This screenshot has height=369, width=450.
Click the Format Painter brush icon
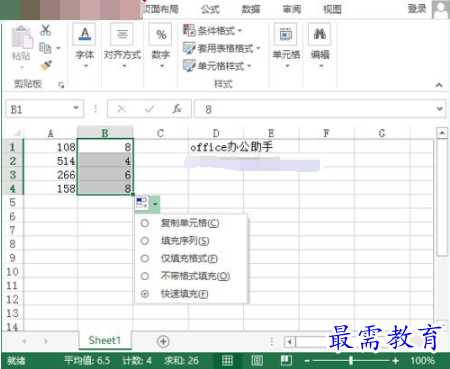coord(46,65)
